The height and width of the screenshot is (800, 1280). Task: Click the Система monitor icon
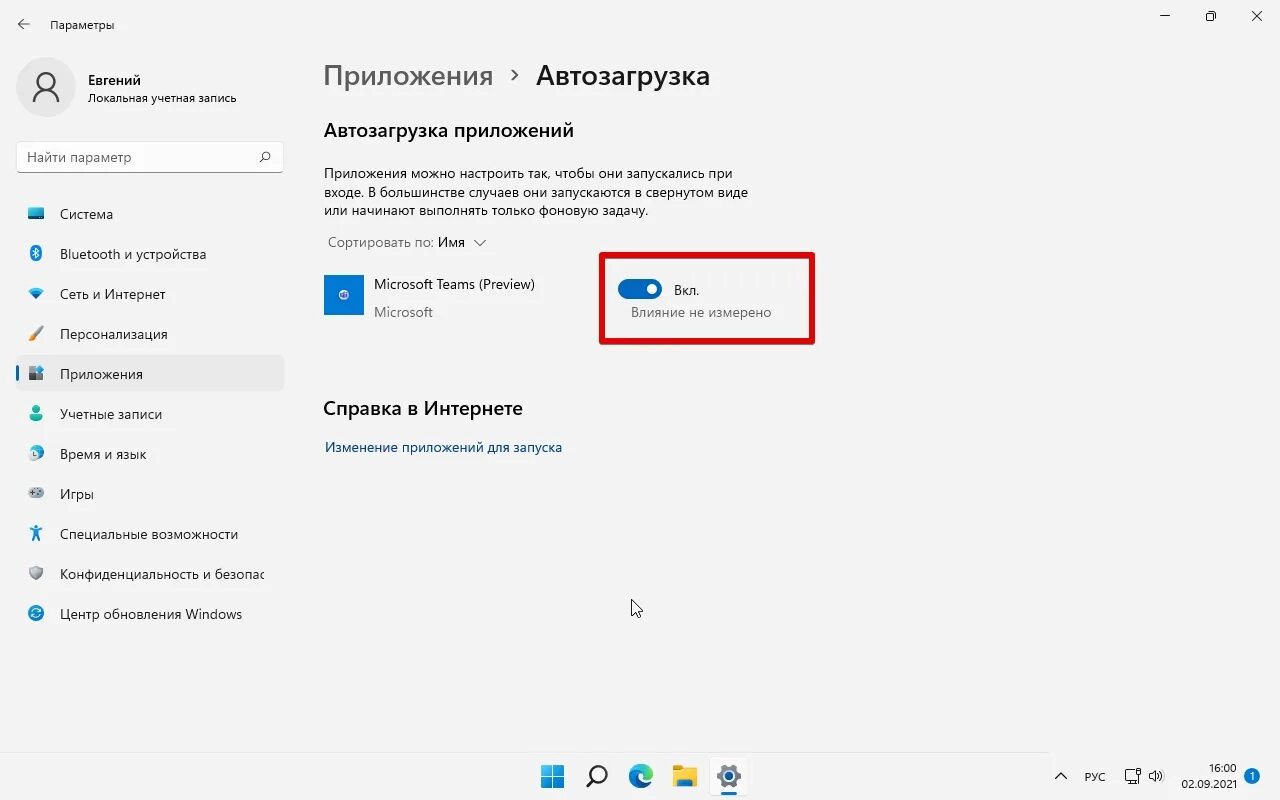[36, 214]
